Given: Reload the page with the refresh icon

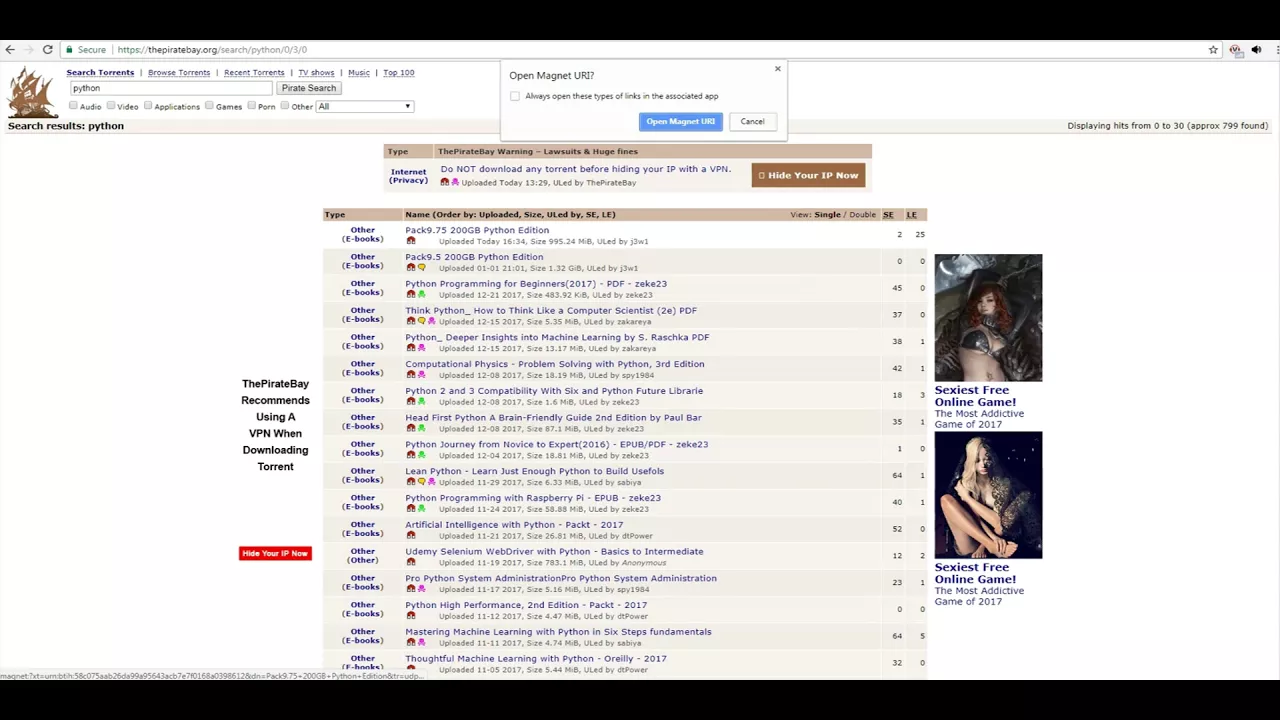Looking at the screenshot, I should 47,49.
